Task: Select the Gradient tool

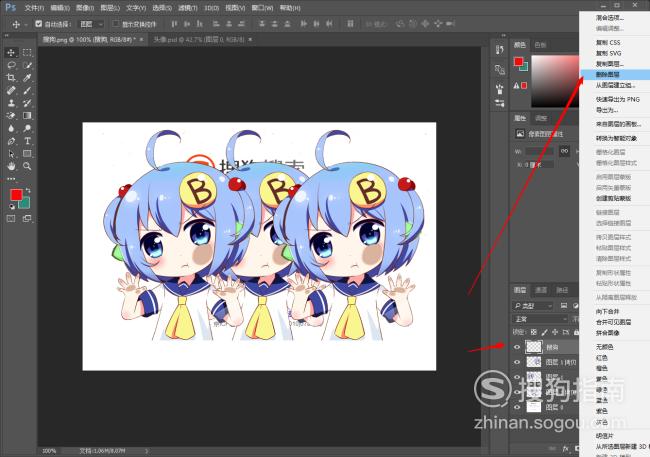Action: click(27, 116)
